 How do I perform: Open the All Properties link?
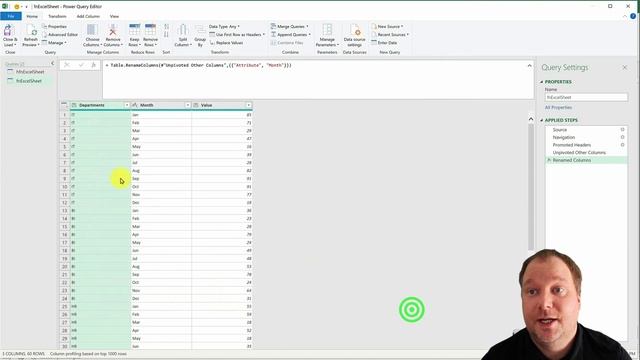(558, 107)
